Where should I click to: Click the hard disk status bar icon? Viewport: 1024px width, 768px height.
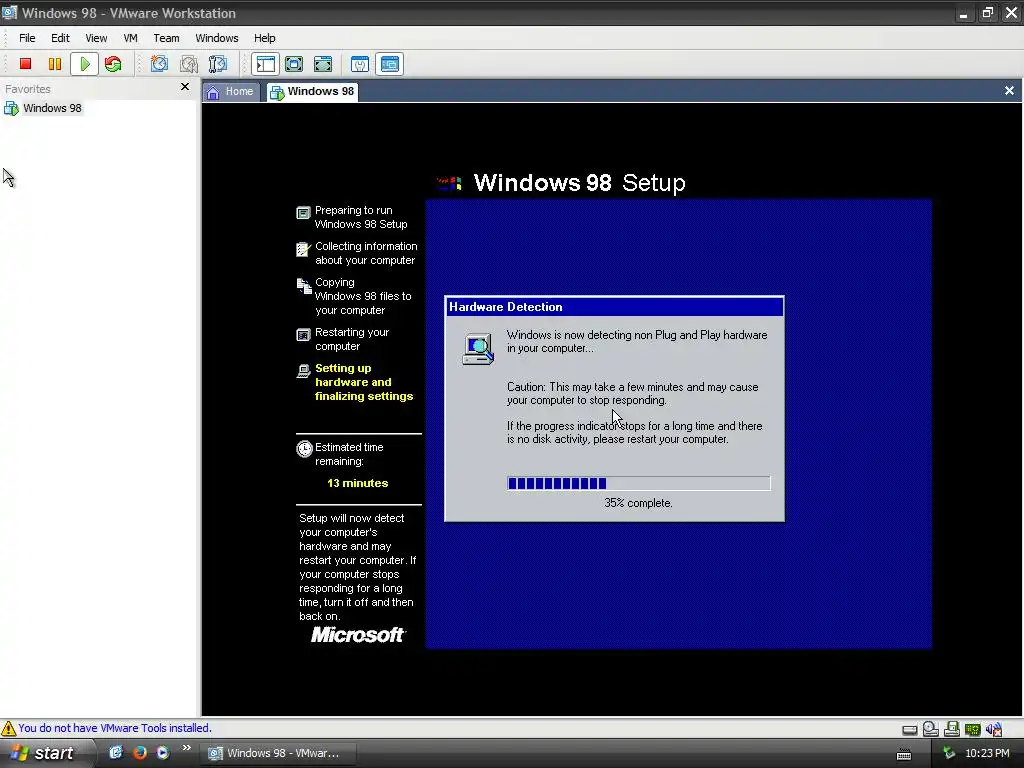click(909, 729)
